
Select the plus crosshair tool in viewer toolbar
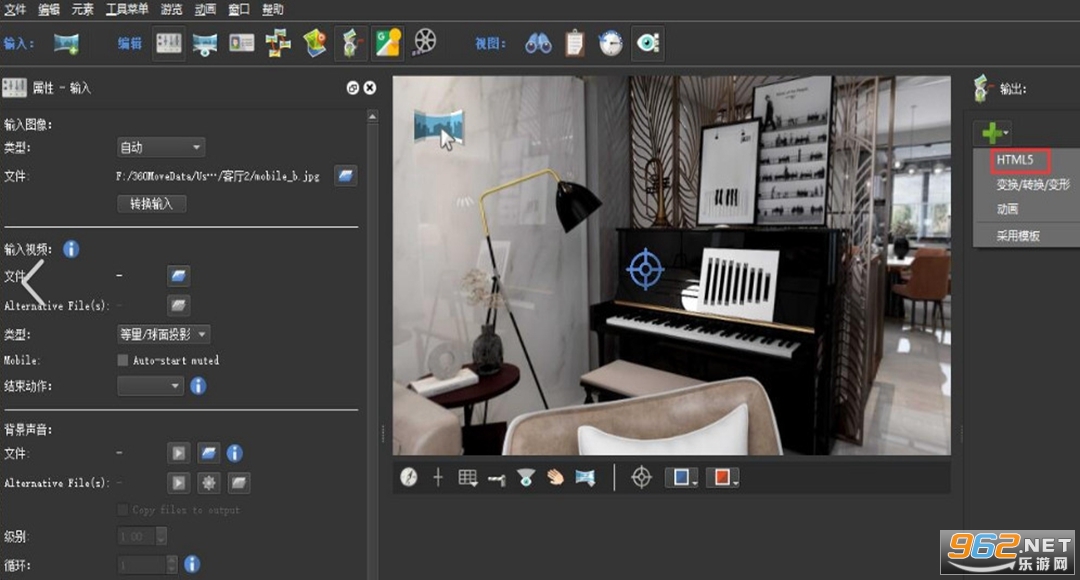[x=438, y=477]
